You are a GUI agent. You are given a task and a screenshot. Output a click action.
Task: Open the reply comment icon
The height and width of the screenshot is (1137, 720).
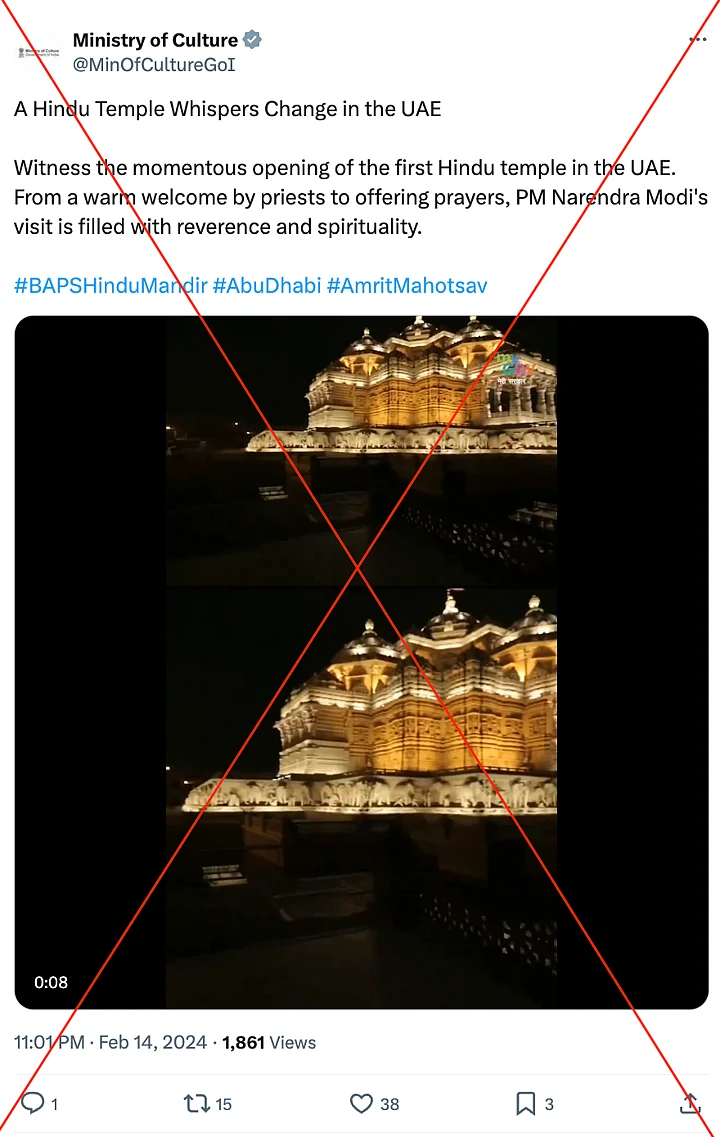tap(33, 1103)
